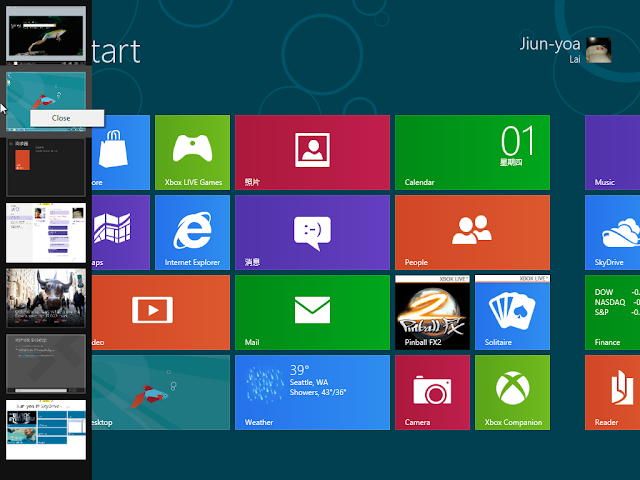The width and height of the screenshot is (640, 480).
Task: Open the Music tile
Action: [x=612, y=152]
